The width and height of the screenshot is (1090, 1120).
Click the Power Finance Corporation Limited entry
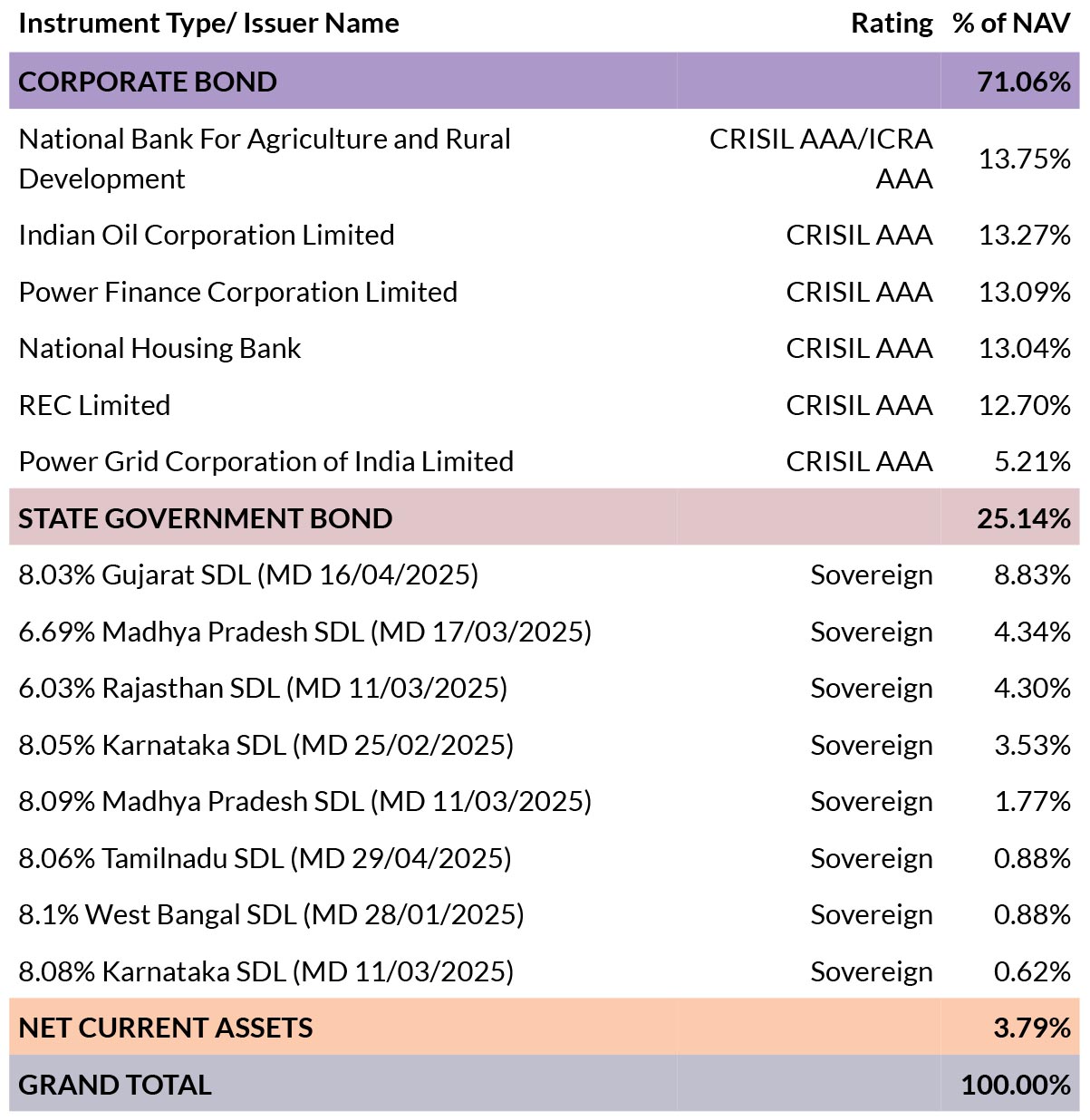(x=238, y=292)
